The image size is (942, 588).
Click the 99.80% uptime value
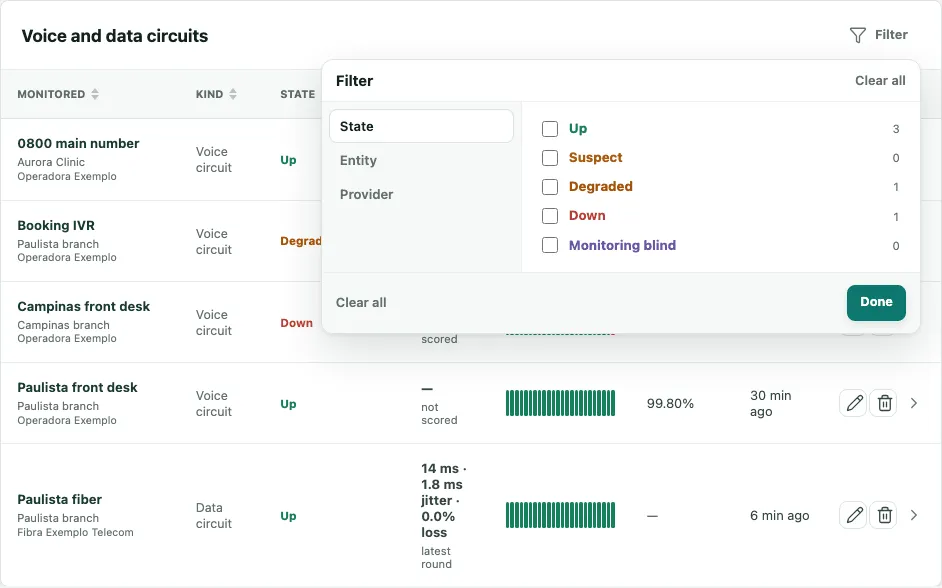point(670,404)
